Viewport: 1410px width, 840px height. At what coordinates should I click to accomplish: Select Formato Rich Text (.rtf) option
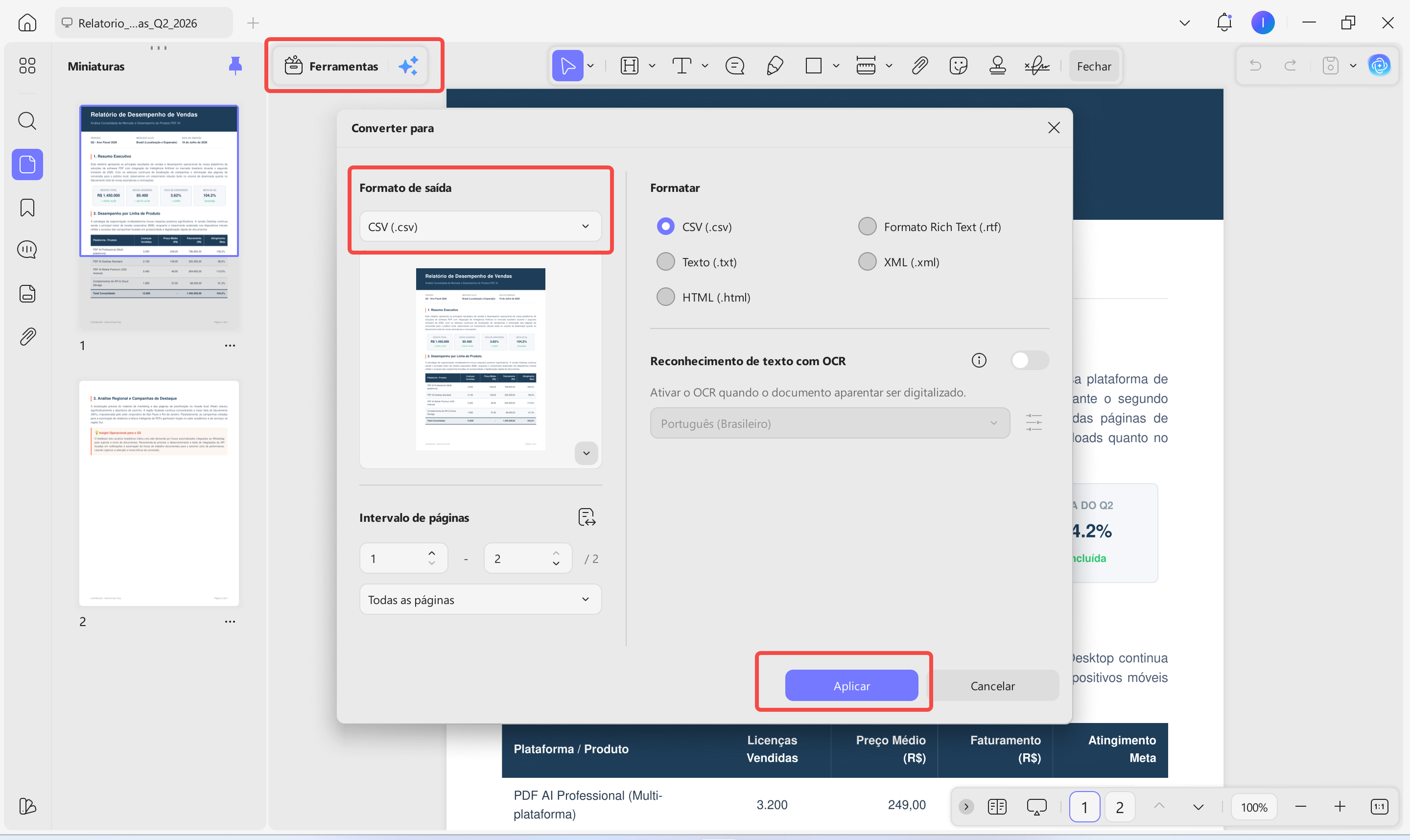(x=867, y=227)
